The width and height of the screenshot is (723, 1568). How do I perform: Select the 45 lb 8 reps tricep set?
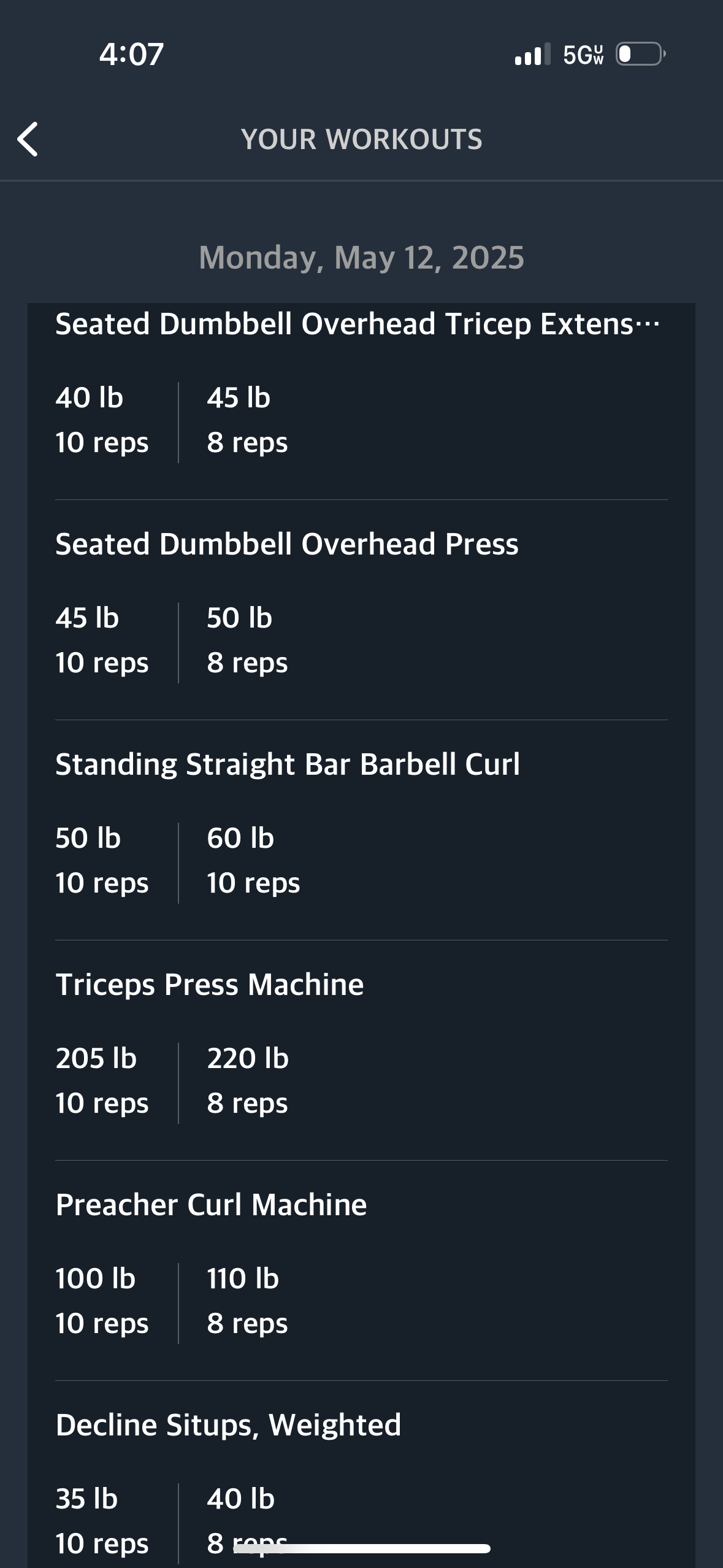pyautogui.click(x=247, y=420)
